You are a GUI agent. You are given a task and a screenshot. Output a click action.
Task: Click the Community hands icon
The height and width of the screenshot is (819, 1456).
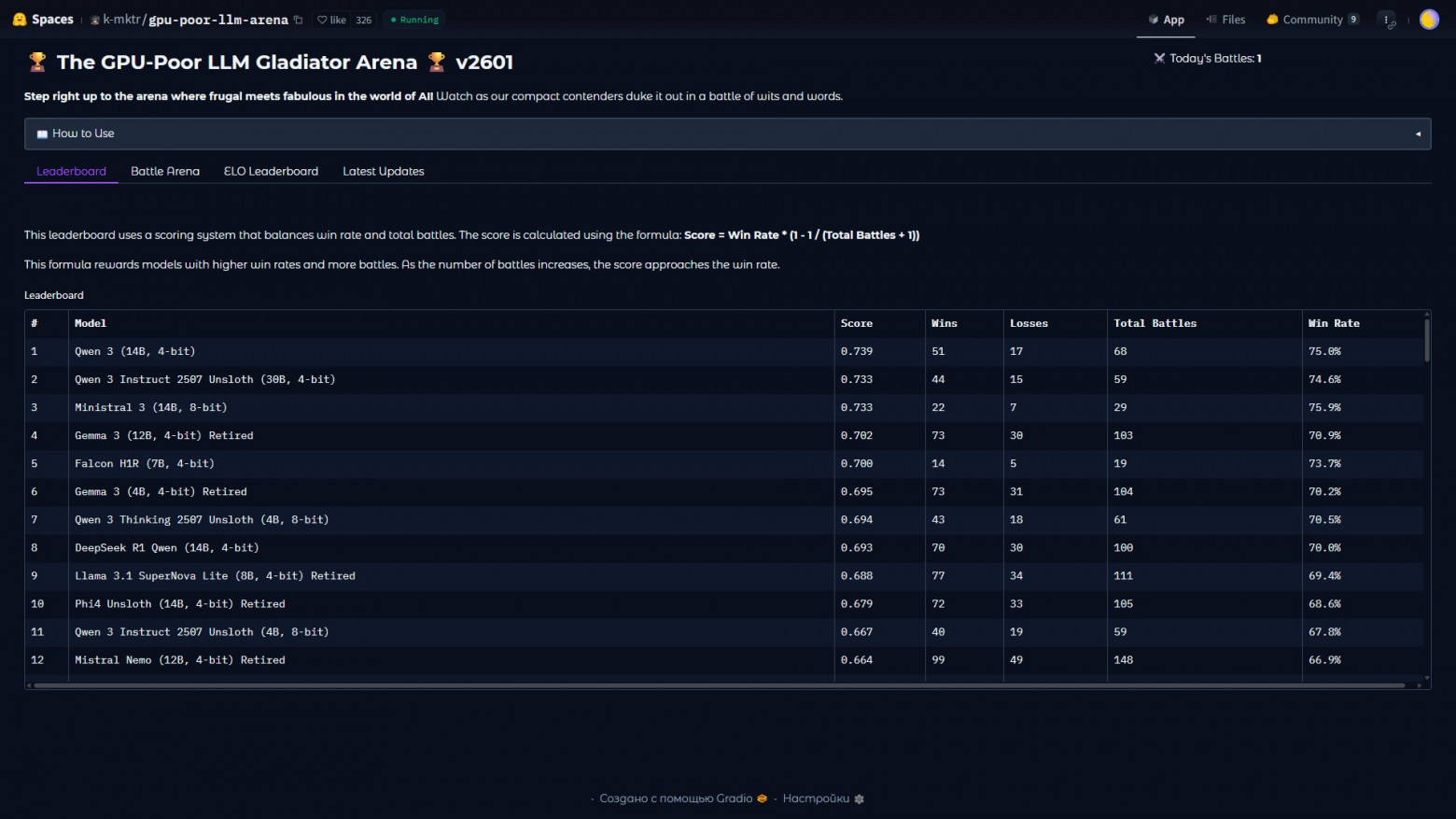click(x=1272, y=20)
